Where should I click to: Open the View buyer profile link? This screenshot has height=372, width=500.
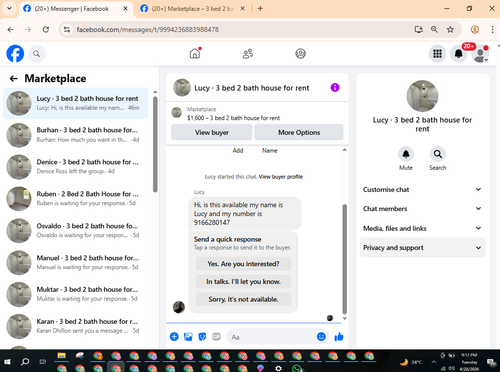coord(281,177)
